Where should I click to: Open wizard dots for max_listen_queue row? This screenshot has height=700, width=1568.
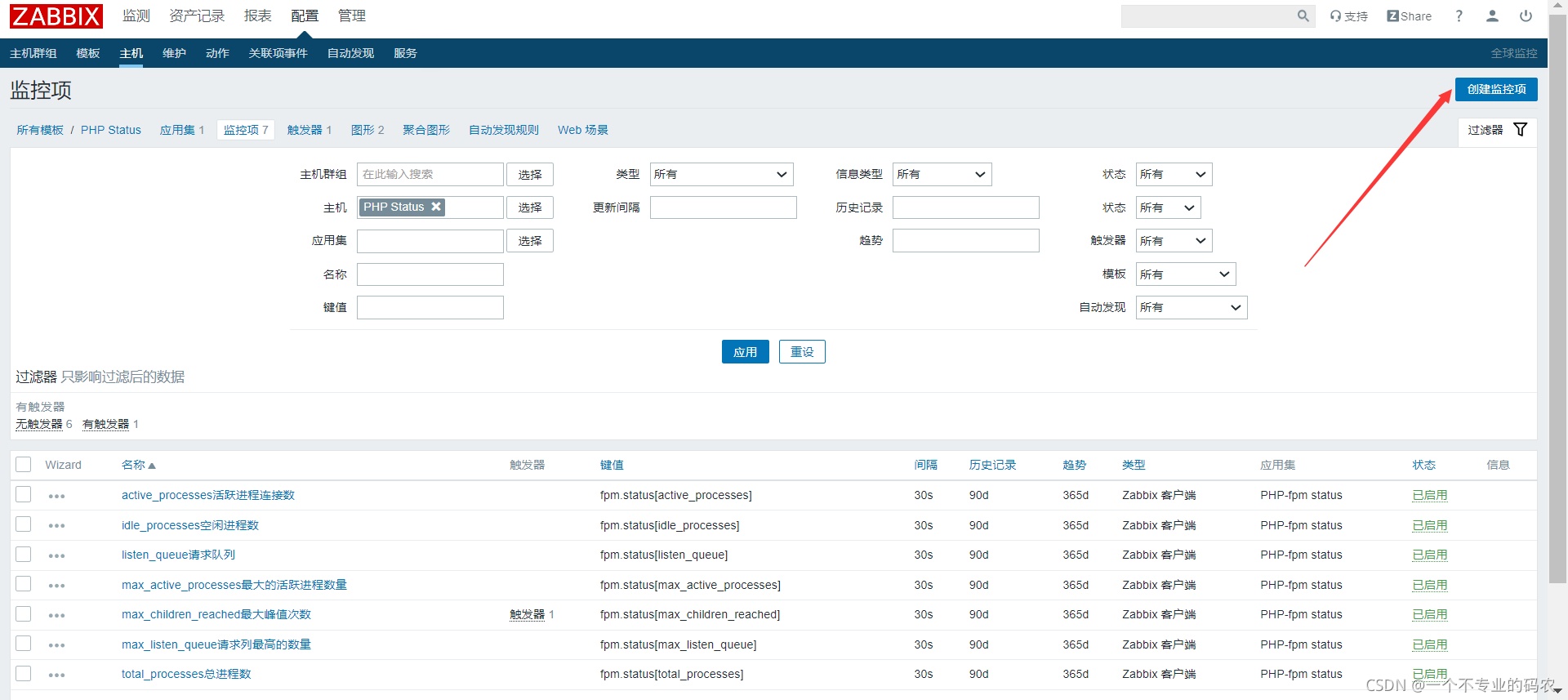[56, 645]
